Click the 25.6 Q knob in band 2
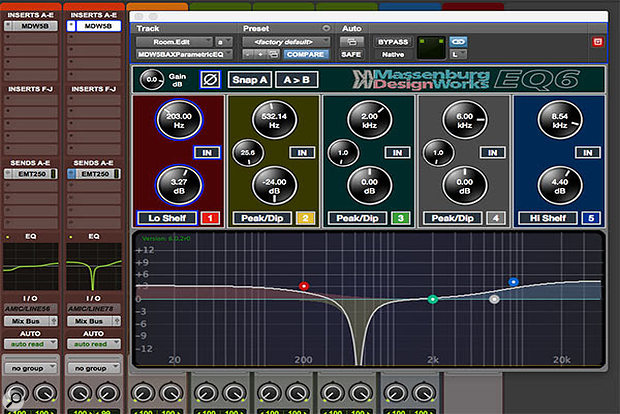The height and width of the screenshot is (414, 620). click(x=248, y=153)
